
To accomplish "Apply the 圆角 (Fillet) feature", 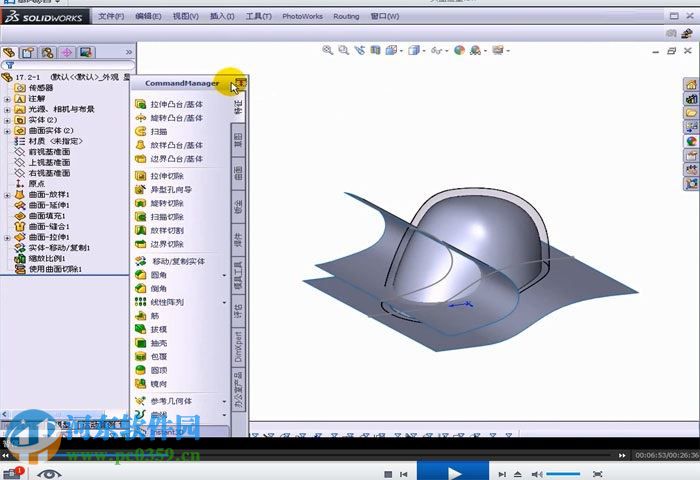I will (151, 275).
